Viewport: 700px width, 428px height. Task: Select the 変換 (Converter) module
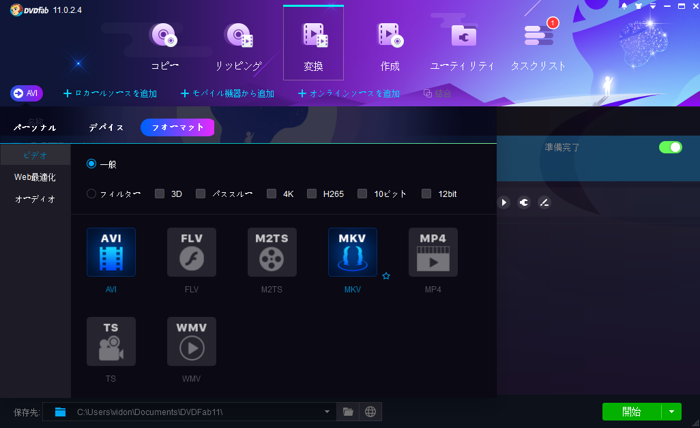pyautogui.click(x=313, y=44)
